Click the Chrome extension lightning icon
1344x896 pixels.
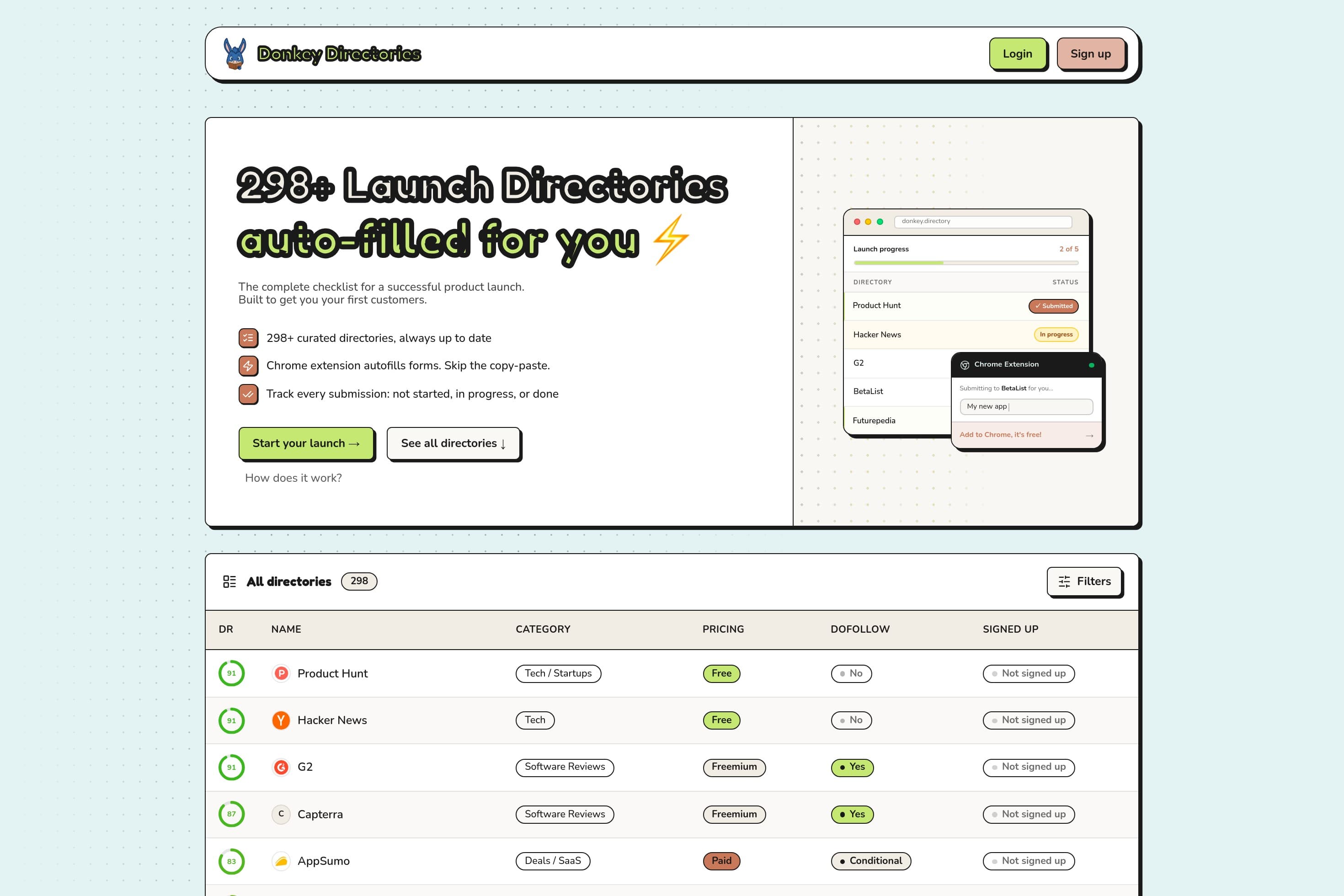[248, 366]
